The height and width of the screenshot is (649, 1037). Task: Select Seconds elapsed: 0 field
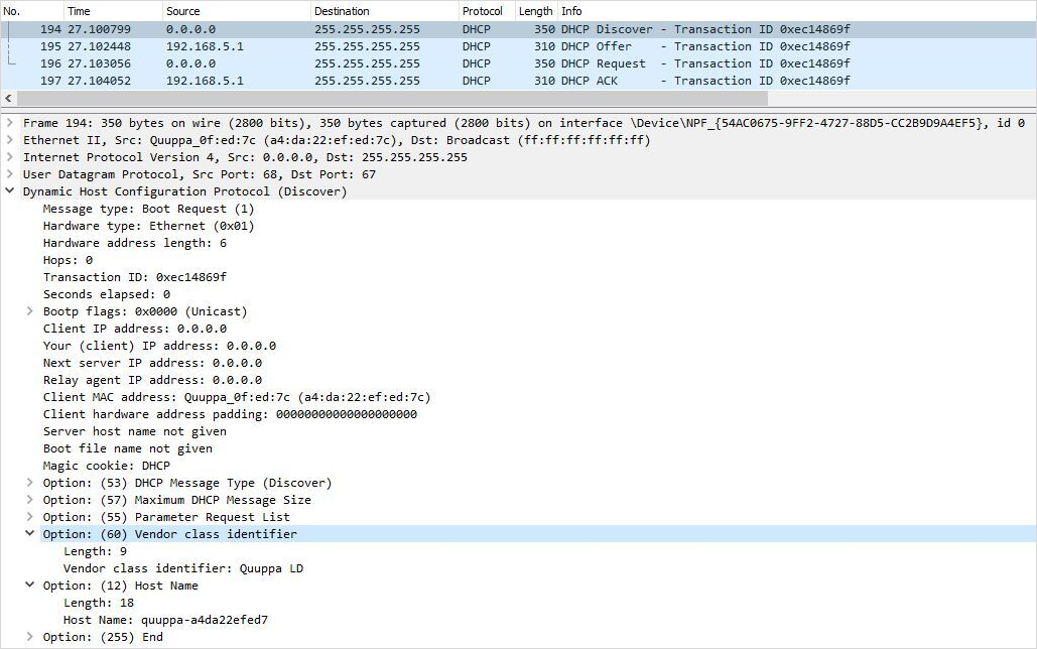click(106, 294)
